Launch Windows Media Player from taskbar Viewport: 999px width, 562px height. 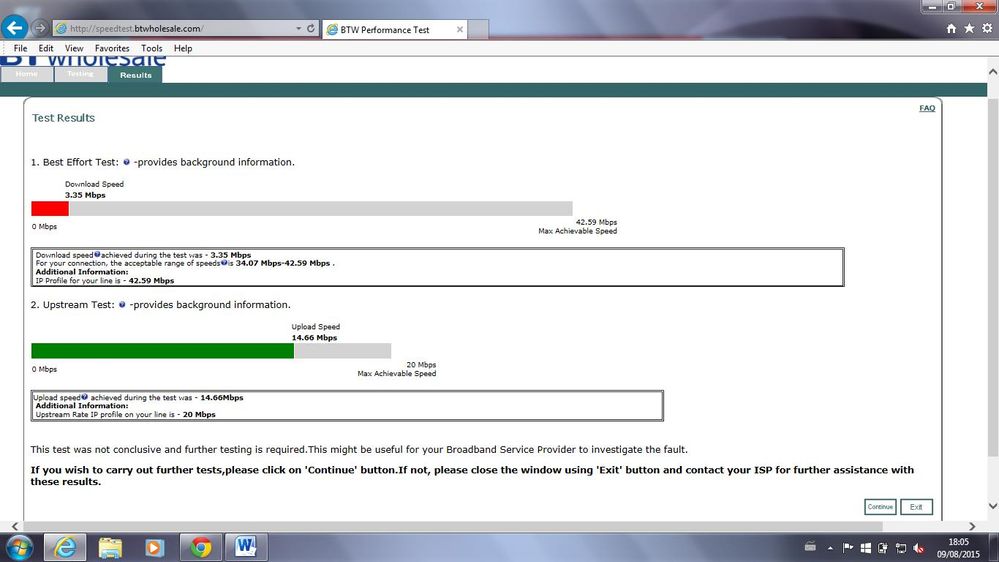pyautogui.click(x=154, y=547)
